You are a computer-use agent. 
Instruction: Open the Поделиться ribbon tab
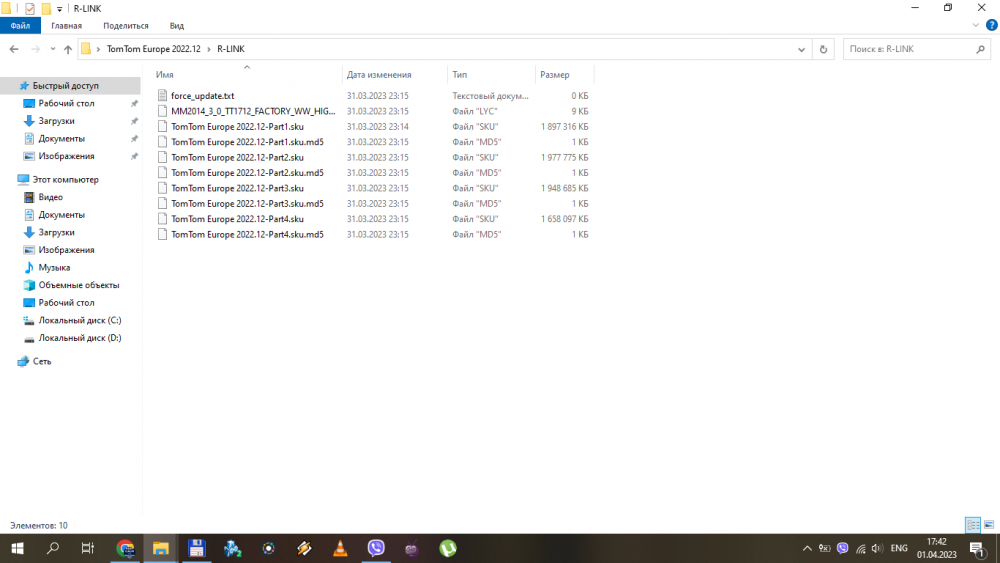[x=126, y=26]
